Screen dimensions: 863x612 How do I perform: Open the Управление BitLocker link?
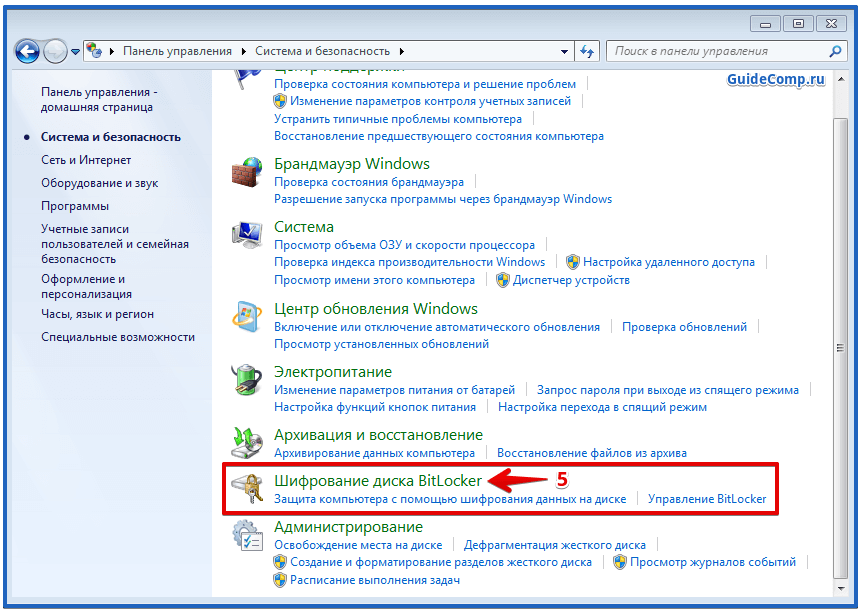707,498
